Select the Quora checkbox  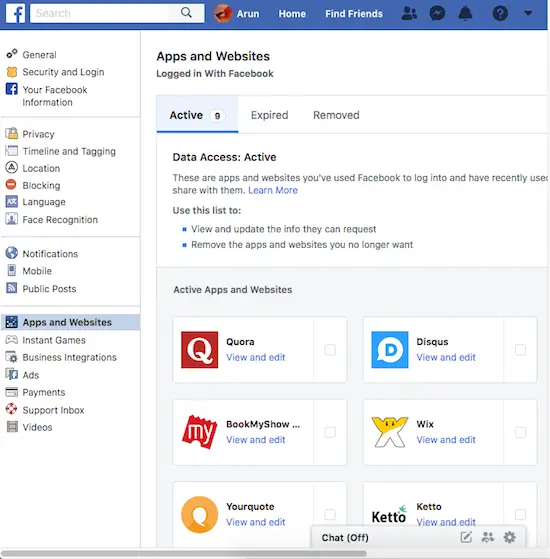pos(330,350)
